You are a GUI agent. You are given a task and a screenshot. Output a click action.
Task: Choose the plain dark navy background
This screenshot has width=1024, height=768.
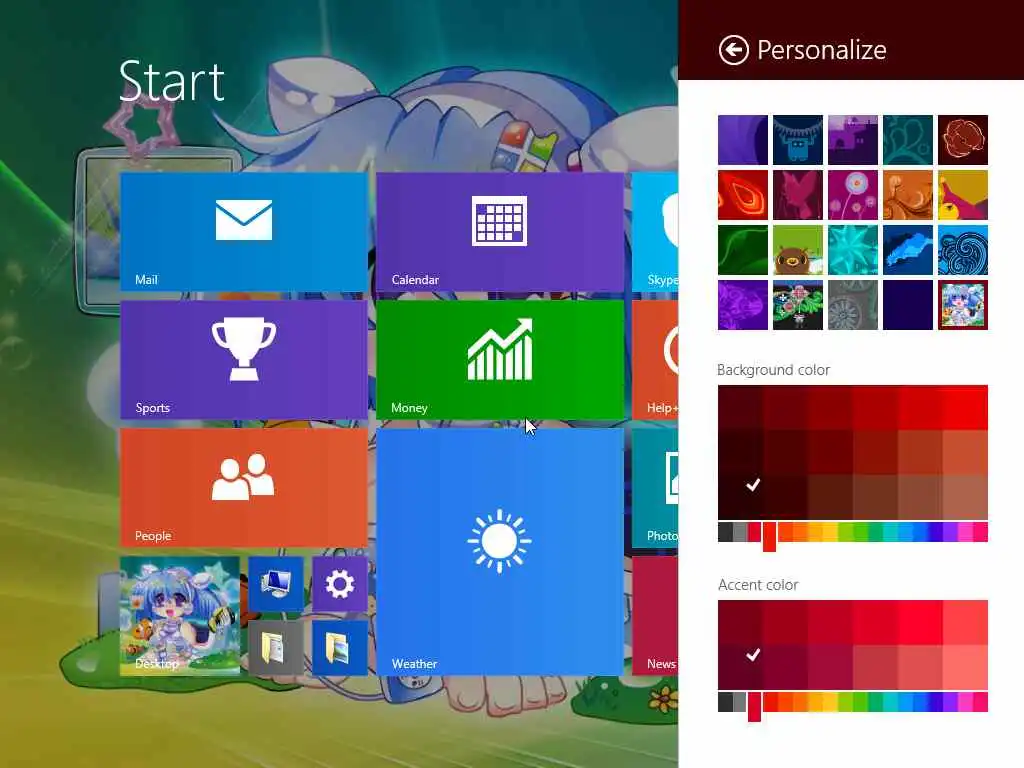click(908, 305)
